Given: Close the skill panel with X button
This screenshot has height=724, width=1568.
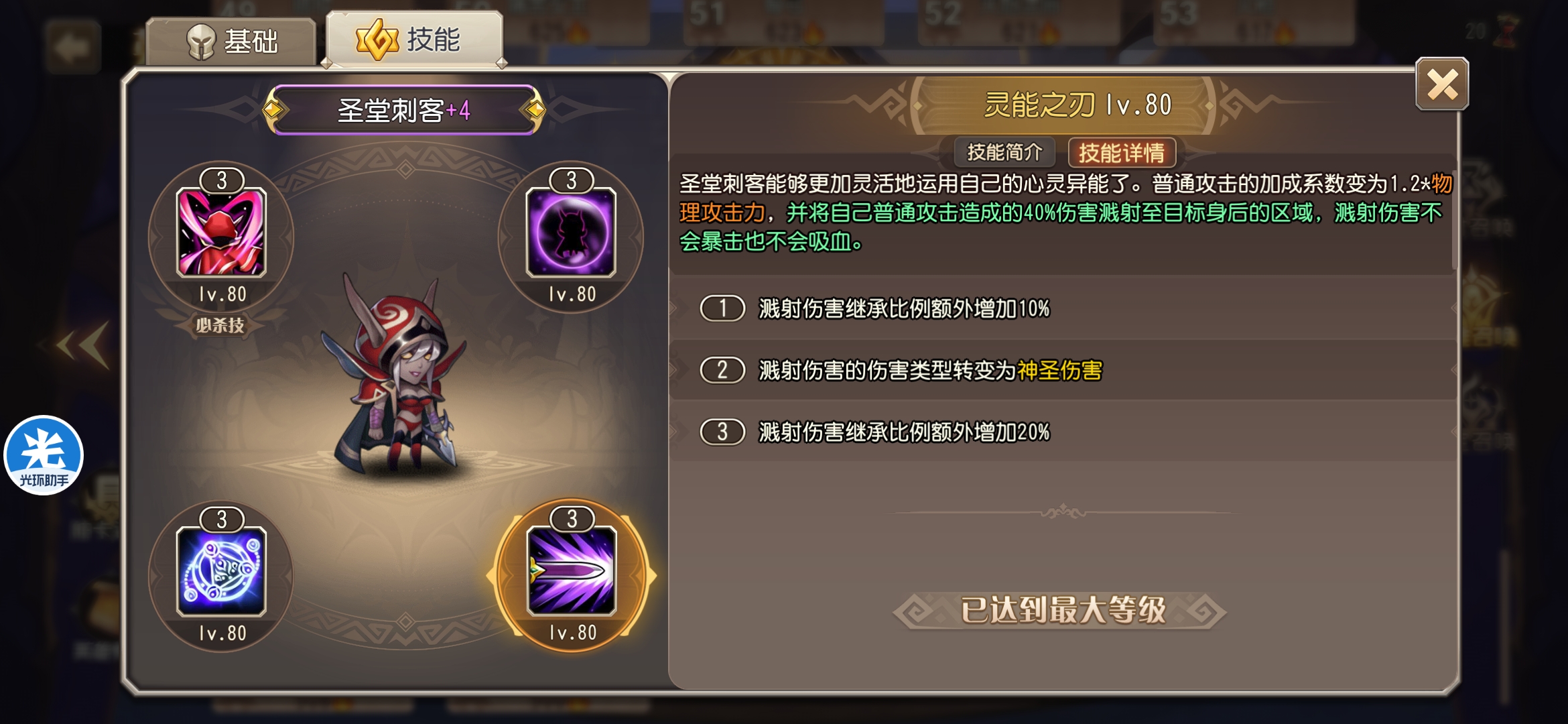Looking at the screenshot, I should [1442, 84].
